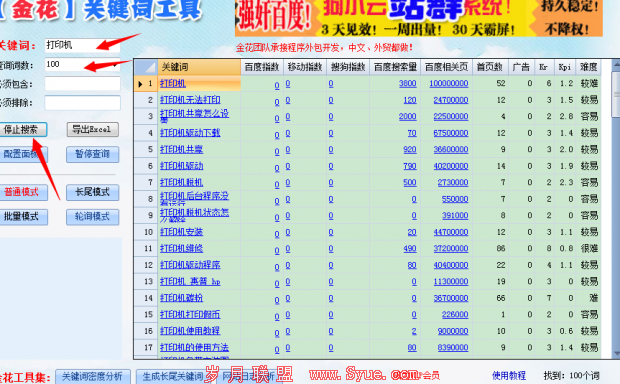The height and width of the screenshot is (384, 620).
Task: Open the 打印机驱动下载 keyword link
Action: point(190,133)
